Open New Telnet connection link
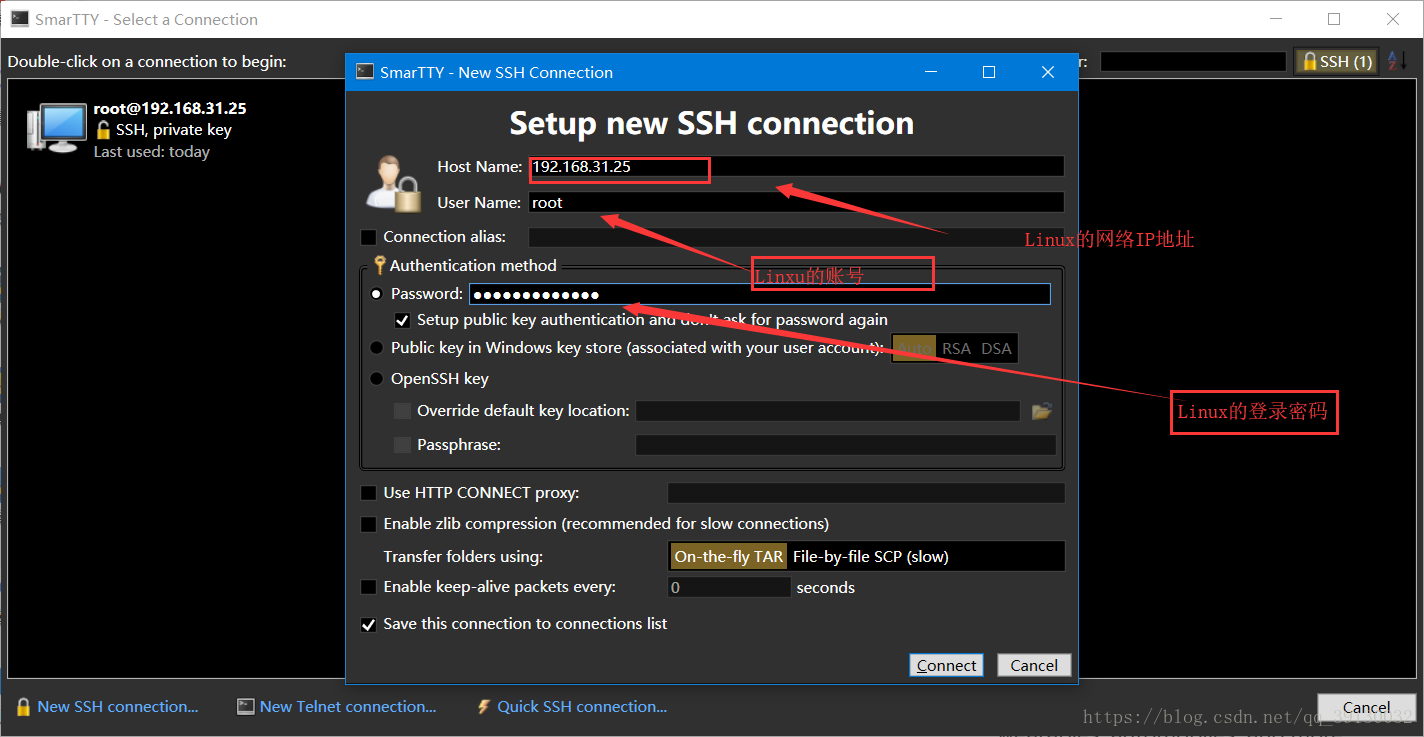 pyautogui.click(x=348, y=707)
